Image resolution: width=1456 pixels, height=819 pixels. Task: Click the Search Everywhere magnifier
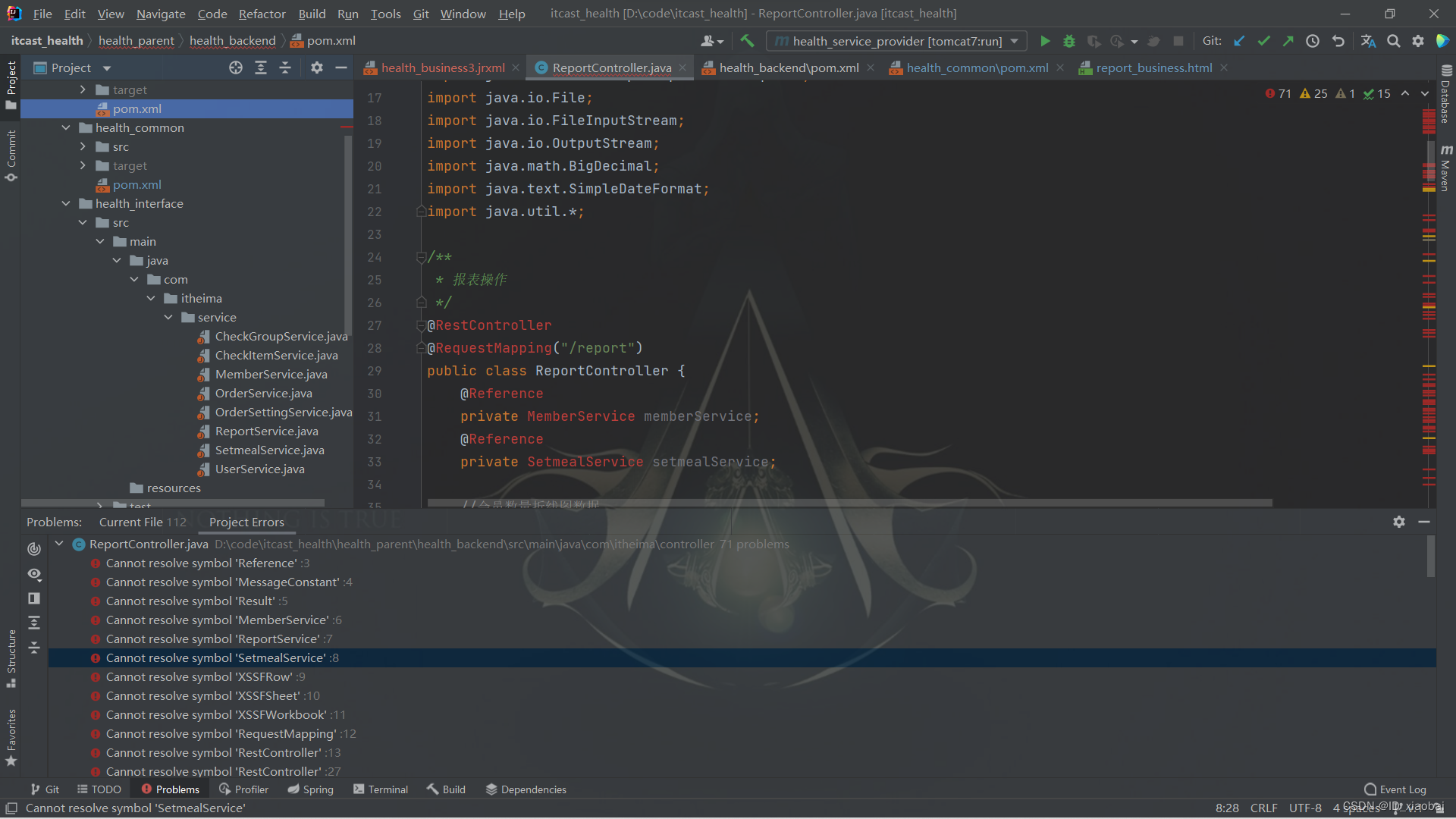[x=1393, y=41]
